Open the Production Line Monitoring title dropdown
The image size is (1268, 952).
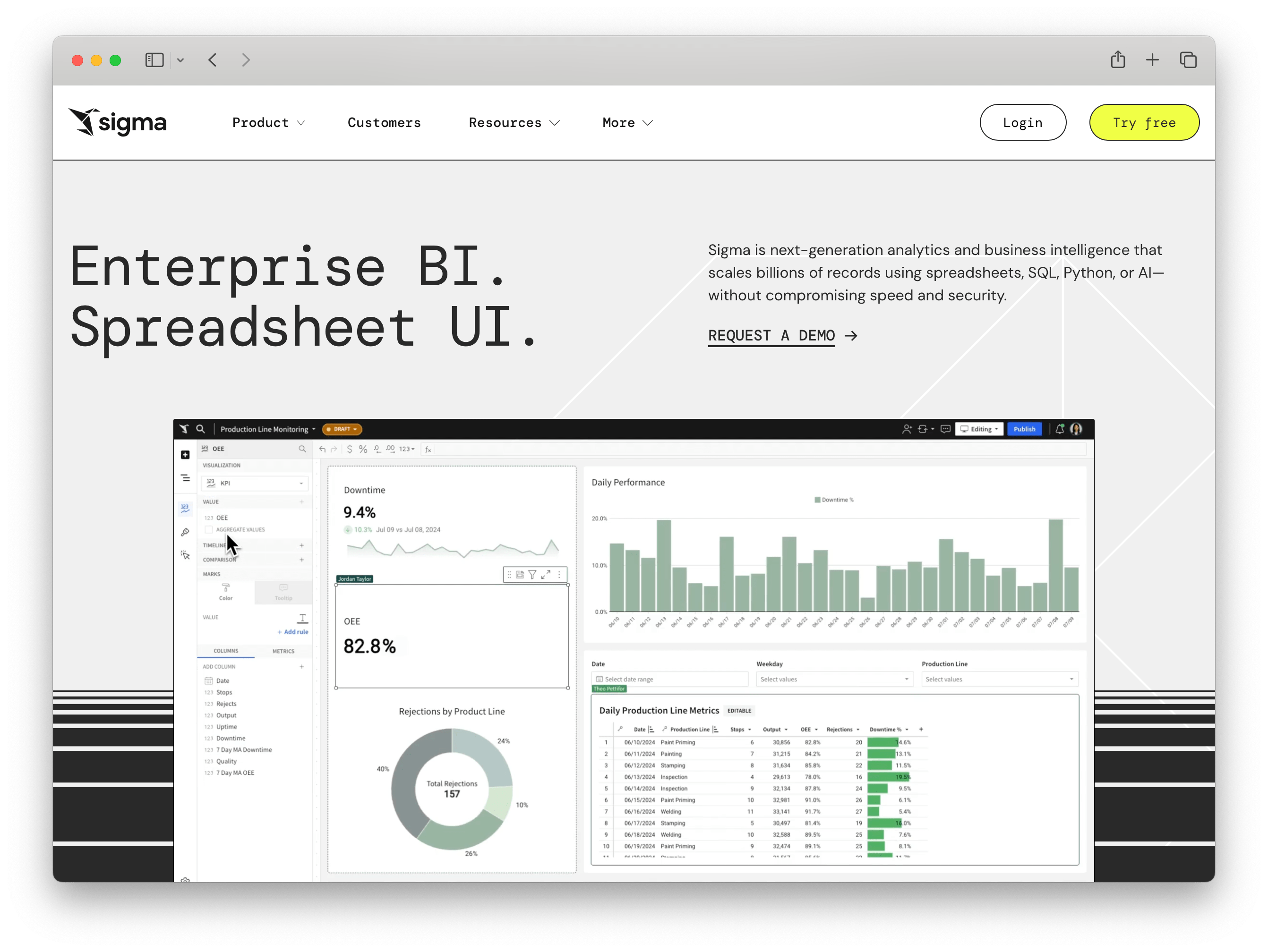(268, 429)
